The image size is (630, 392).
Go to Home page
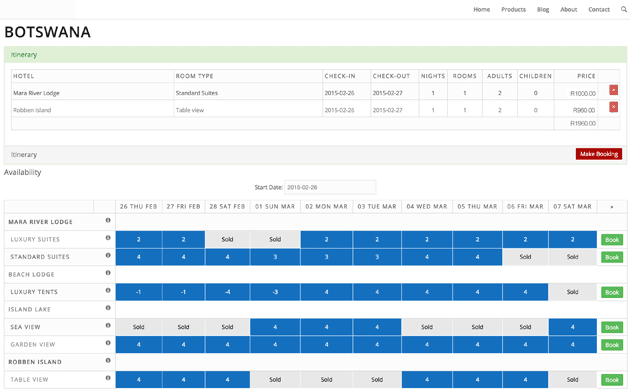tap(481, 9)
